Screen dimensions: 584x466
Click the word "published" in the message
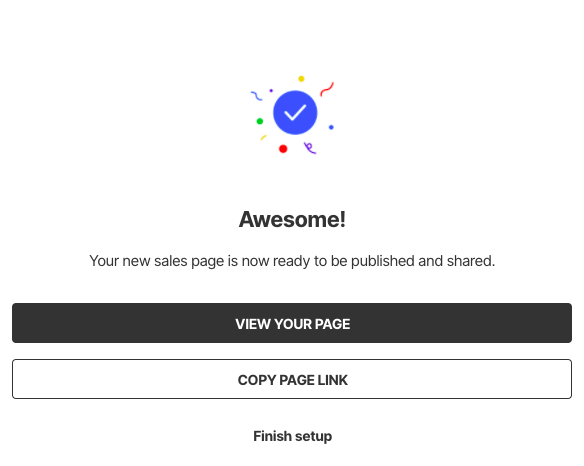383,261
